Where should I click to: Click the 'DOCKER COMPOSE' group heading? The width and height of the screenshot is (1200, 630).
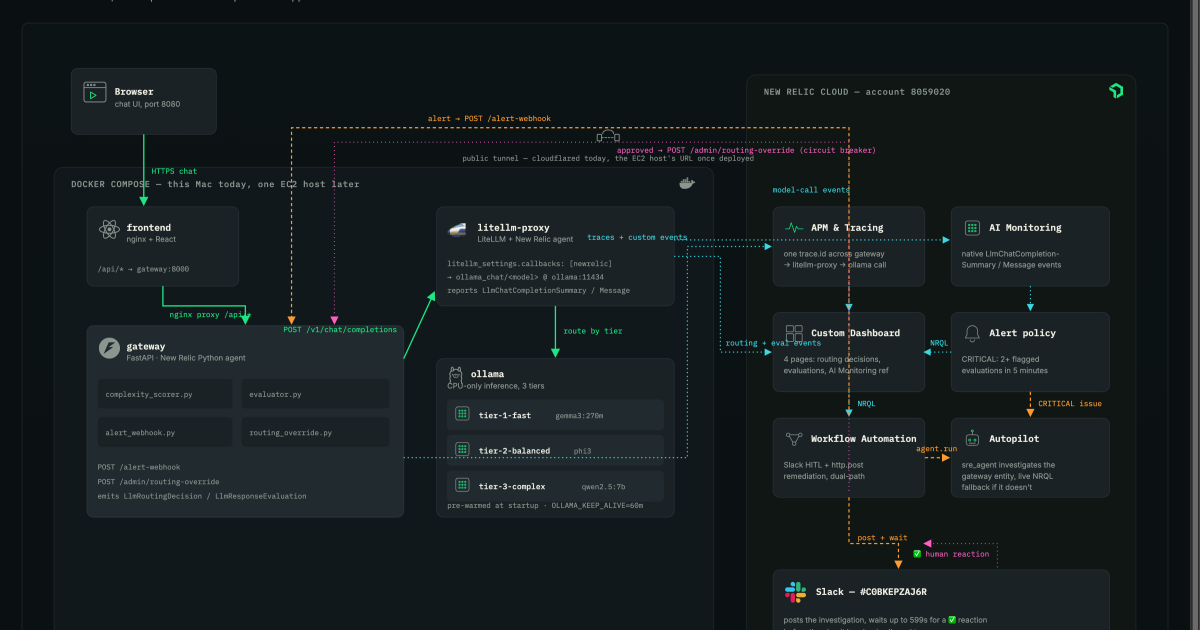[x=215, y=184]
